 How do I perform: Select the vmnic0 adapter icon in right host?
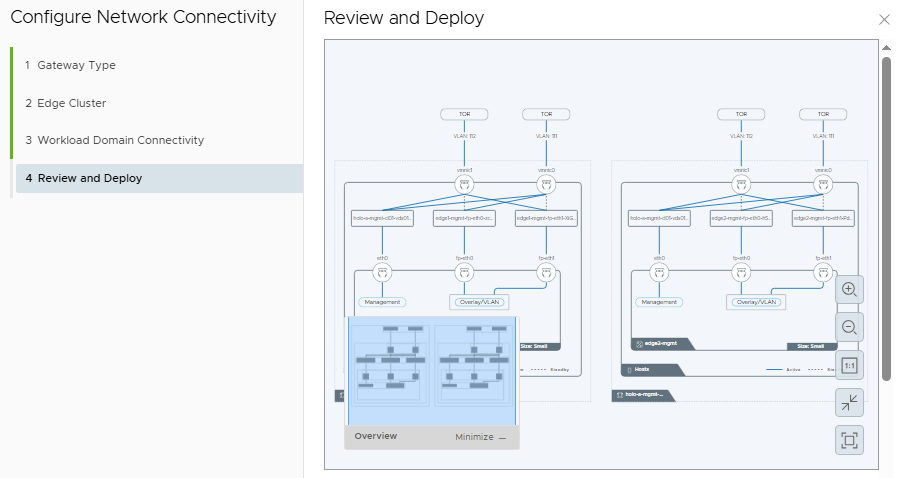[x=823, y=185]
